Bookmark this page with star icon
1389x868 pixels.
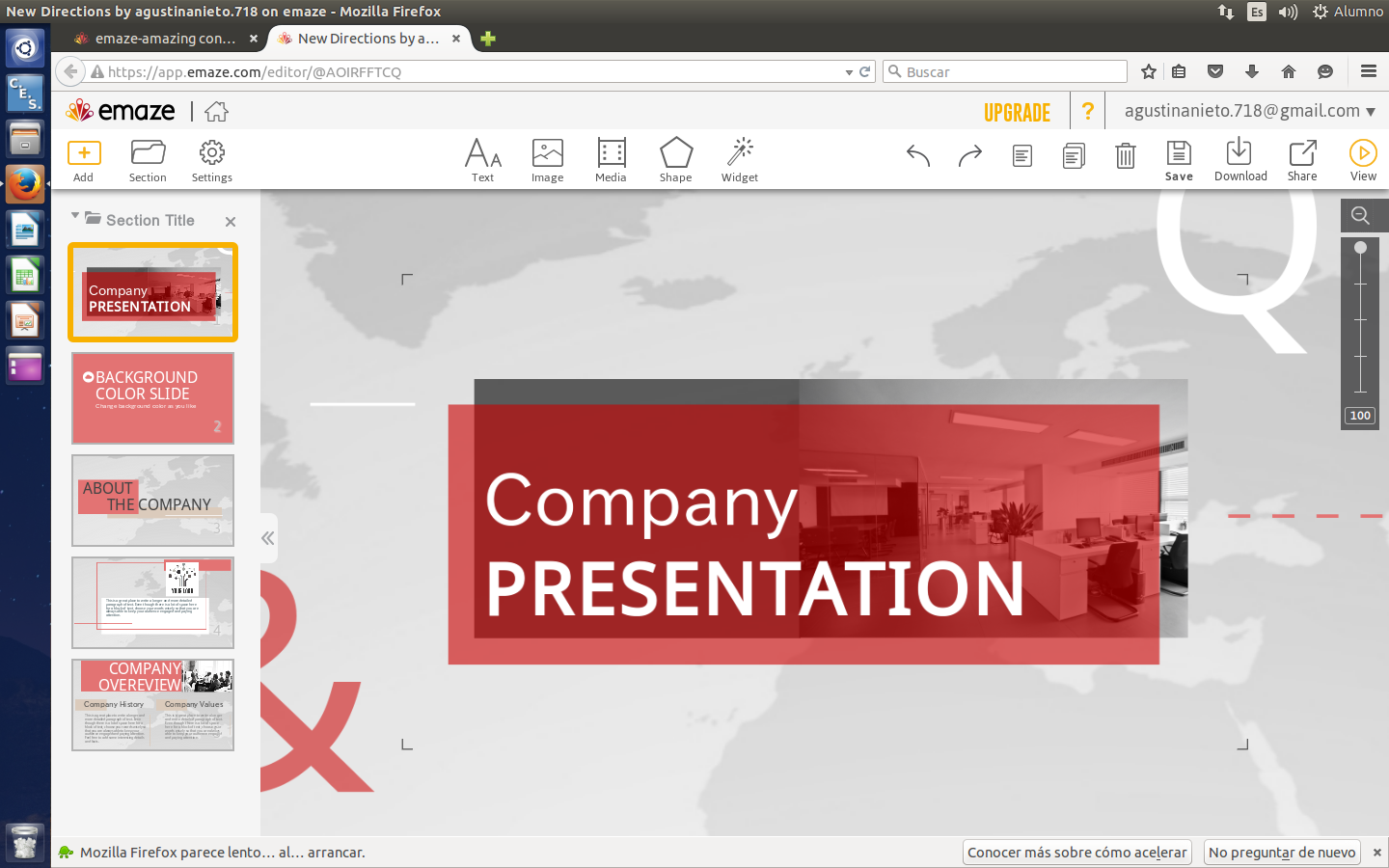(x=1148, y=71)
